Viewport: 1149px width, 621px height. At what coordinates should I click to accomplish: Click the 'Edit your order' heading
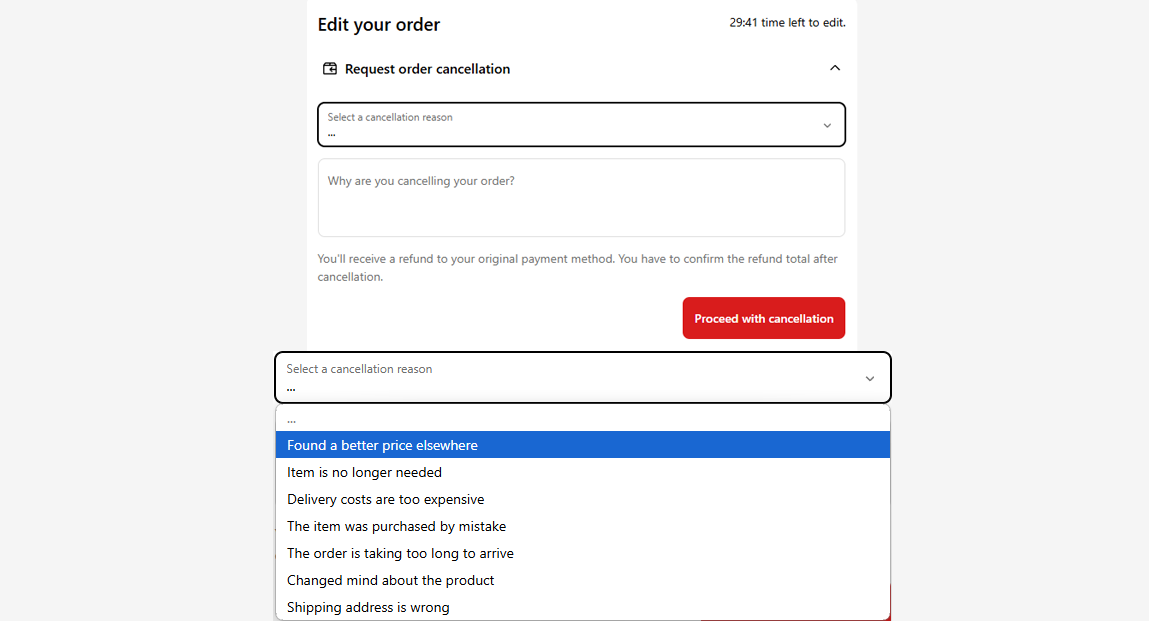[x=379, y=25]
